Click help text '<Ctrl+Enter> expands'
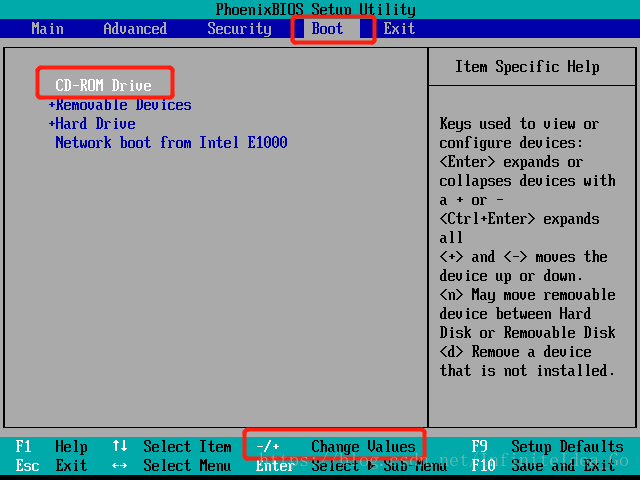 click(519, 219)
